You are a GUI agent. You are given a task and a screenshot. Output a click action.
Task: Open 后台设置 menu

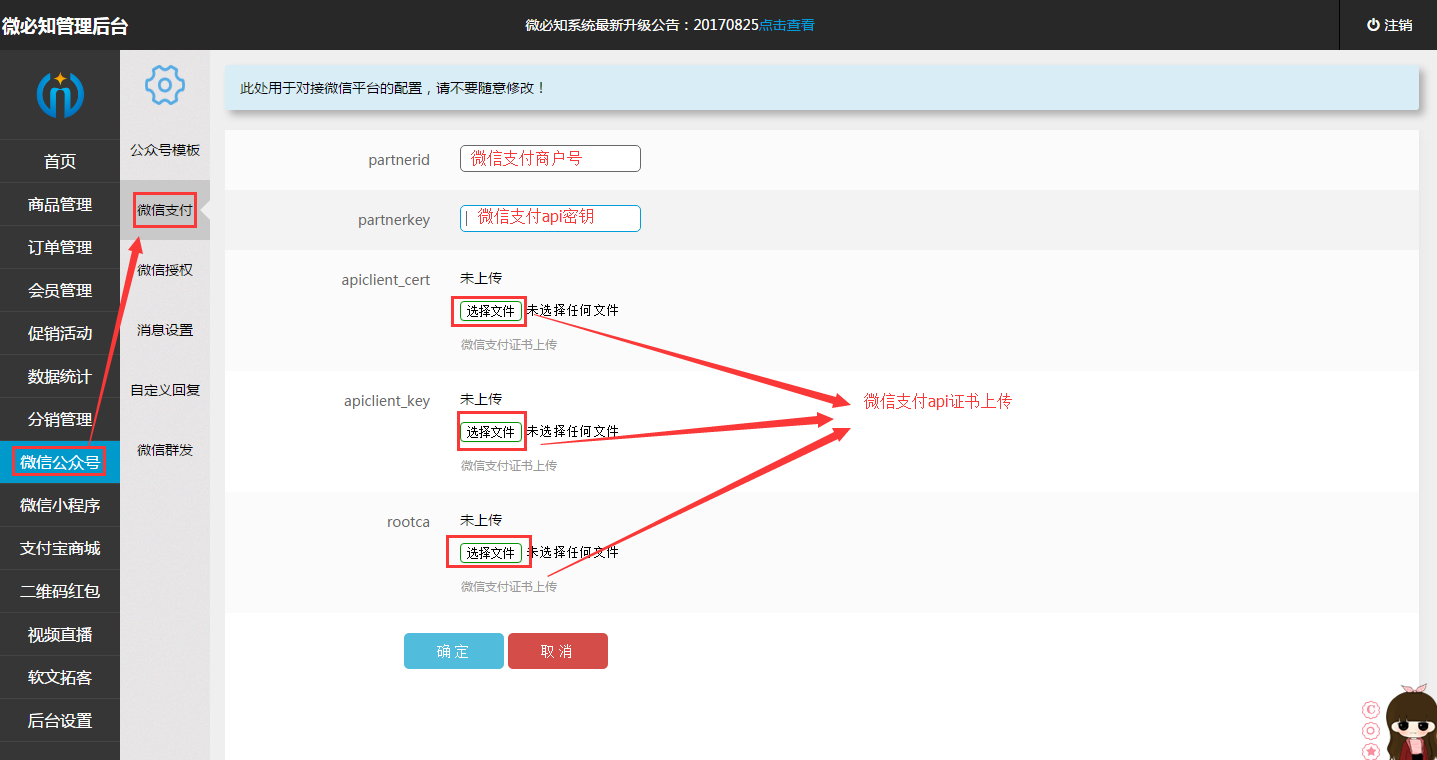[60, 720]
